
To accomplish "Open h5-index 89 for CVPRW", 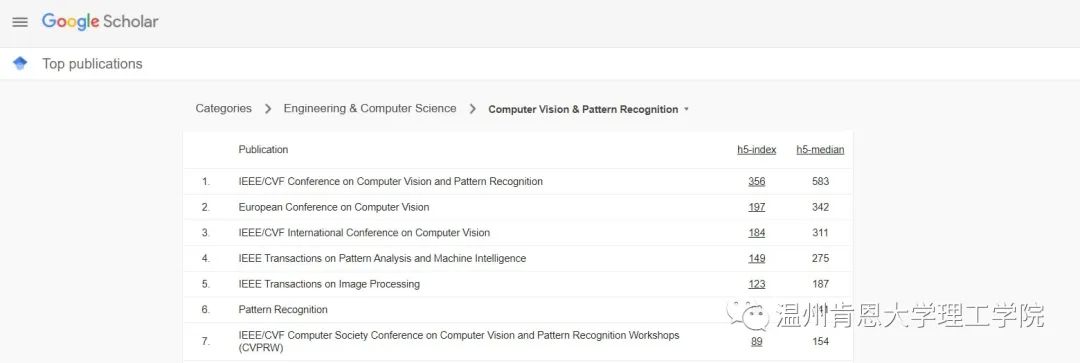I will point(756,342).
